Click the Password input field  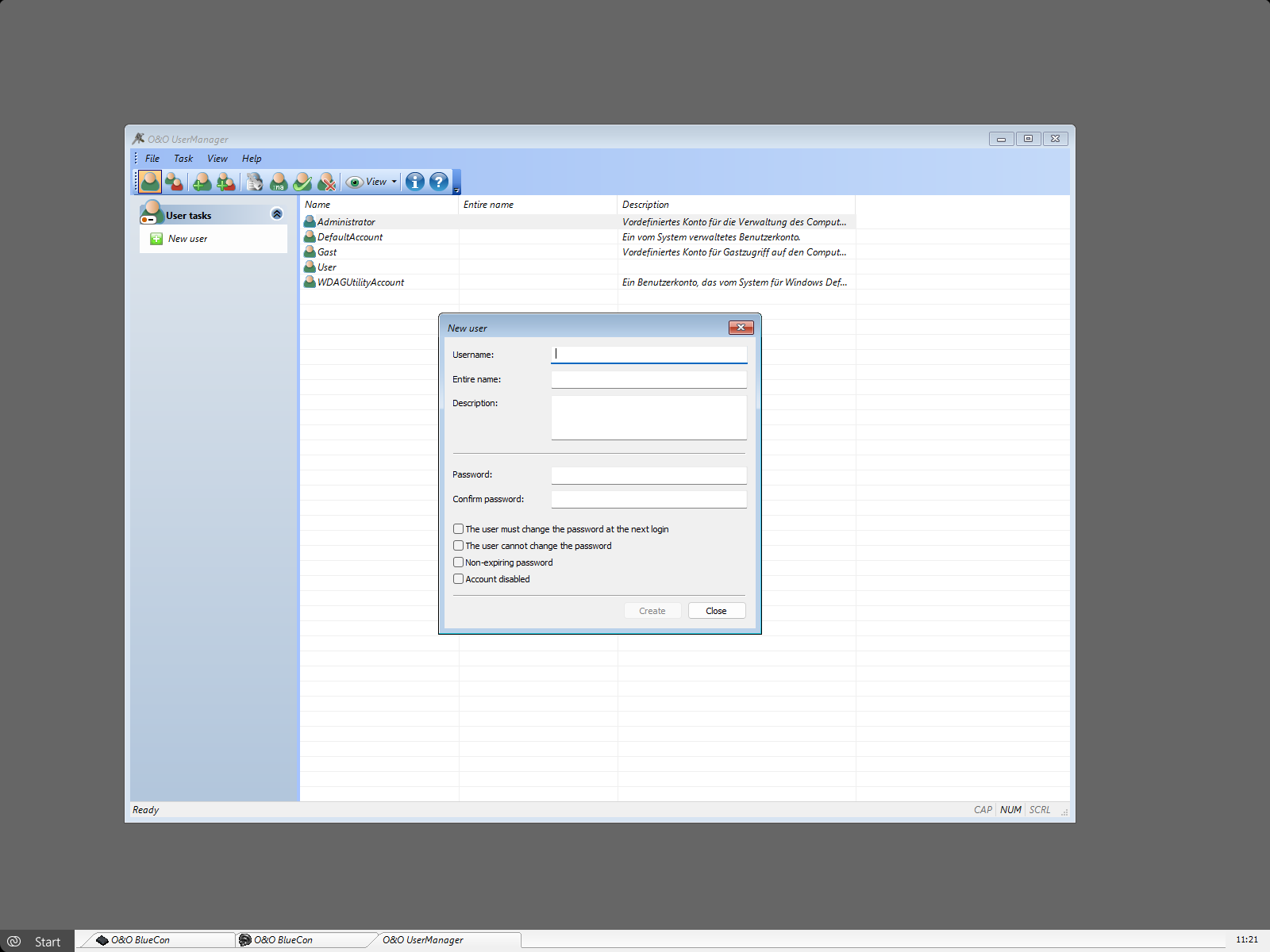tap(649, 475)
